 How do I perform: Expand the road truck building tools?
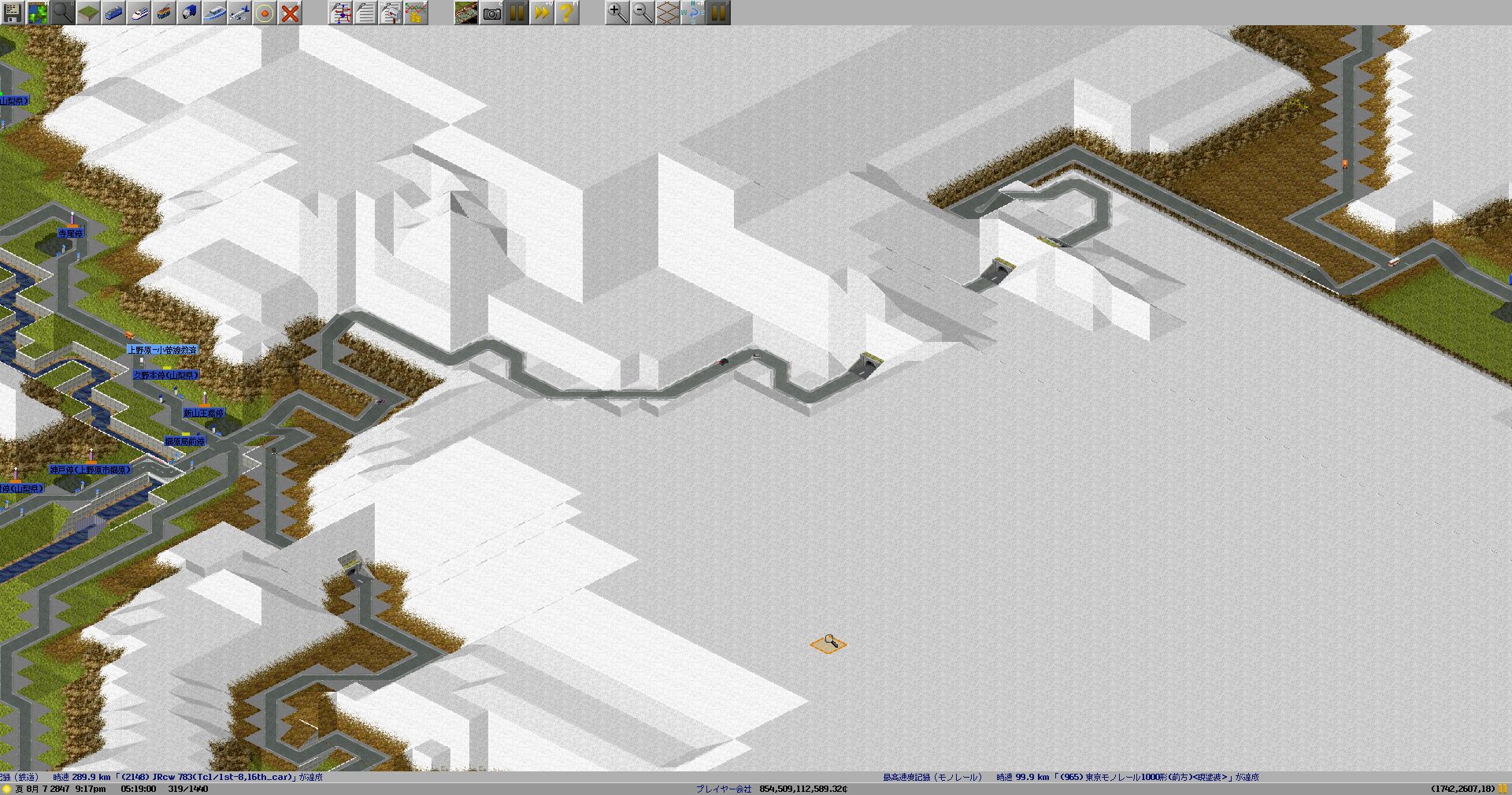click(189, 13)
